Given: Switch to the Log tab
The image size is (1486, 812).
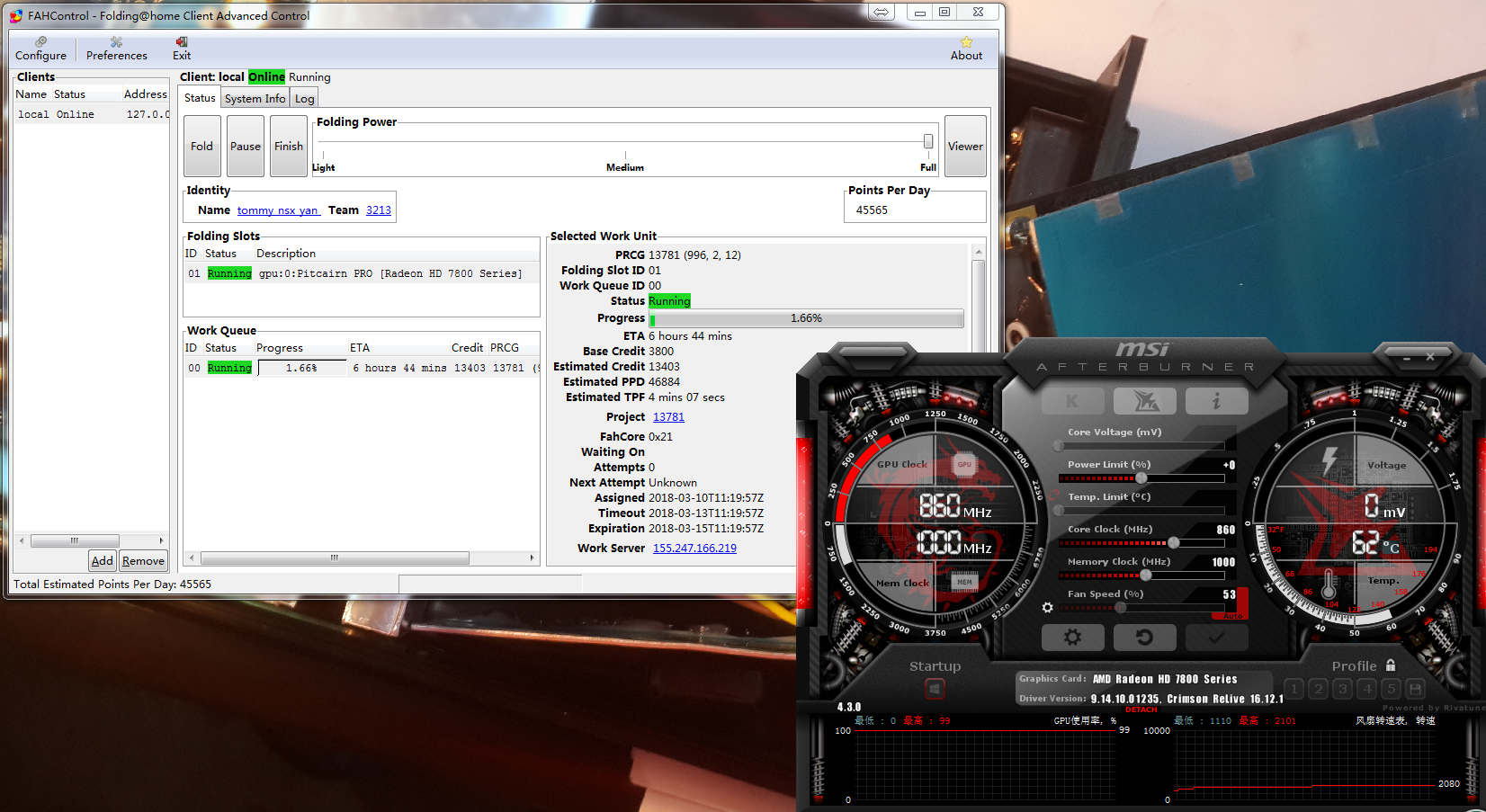Looking at the screenshot, I should point(305,99).
